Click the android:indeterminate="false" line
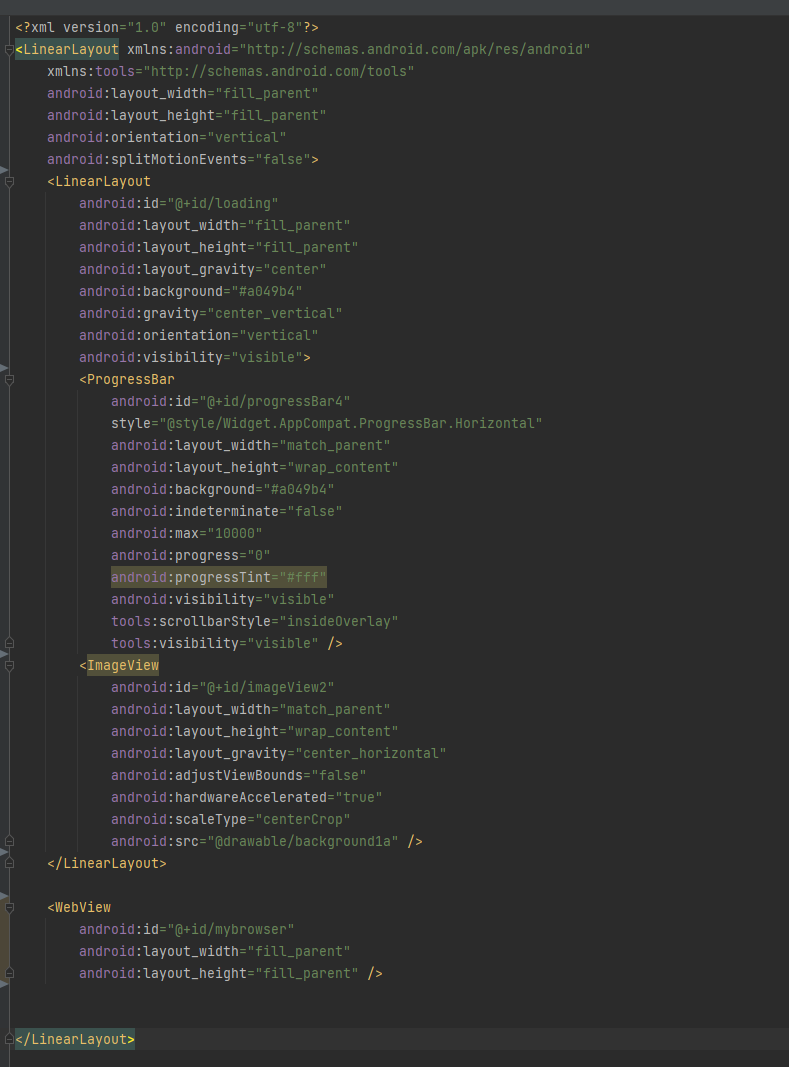Viewport: 789px width, 1067px height. click(227, 511)
